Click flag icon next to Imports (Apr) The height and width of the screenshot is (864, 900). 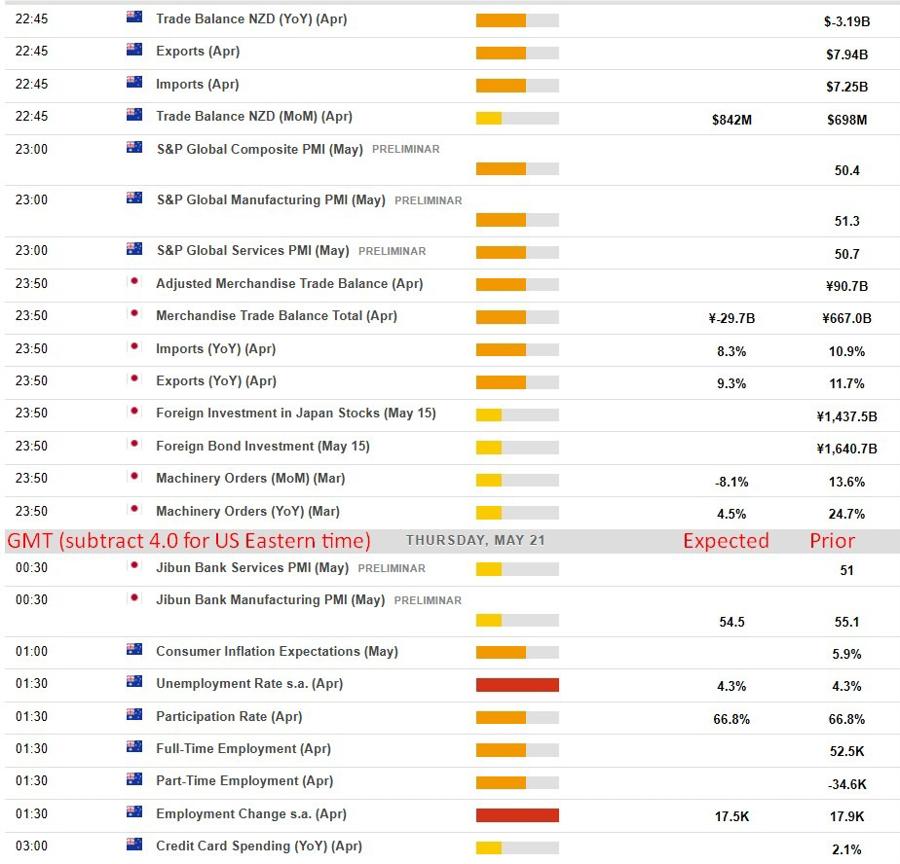tap(134, 82)
